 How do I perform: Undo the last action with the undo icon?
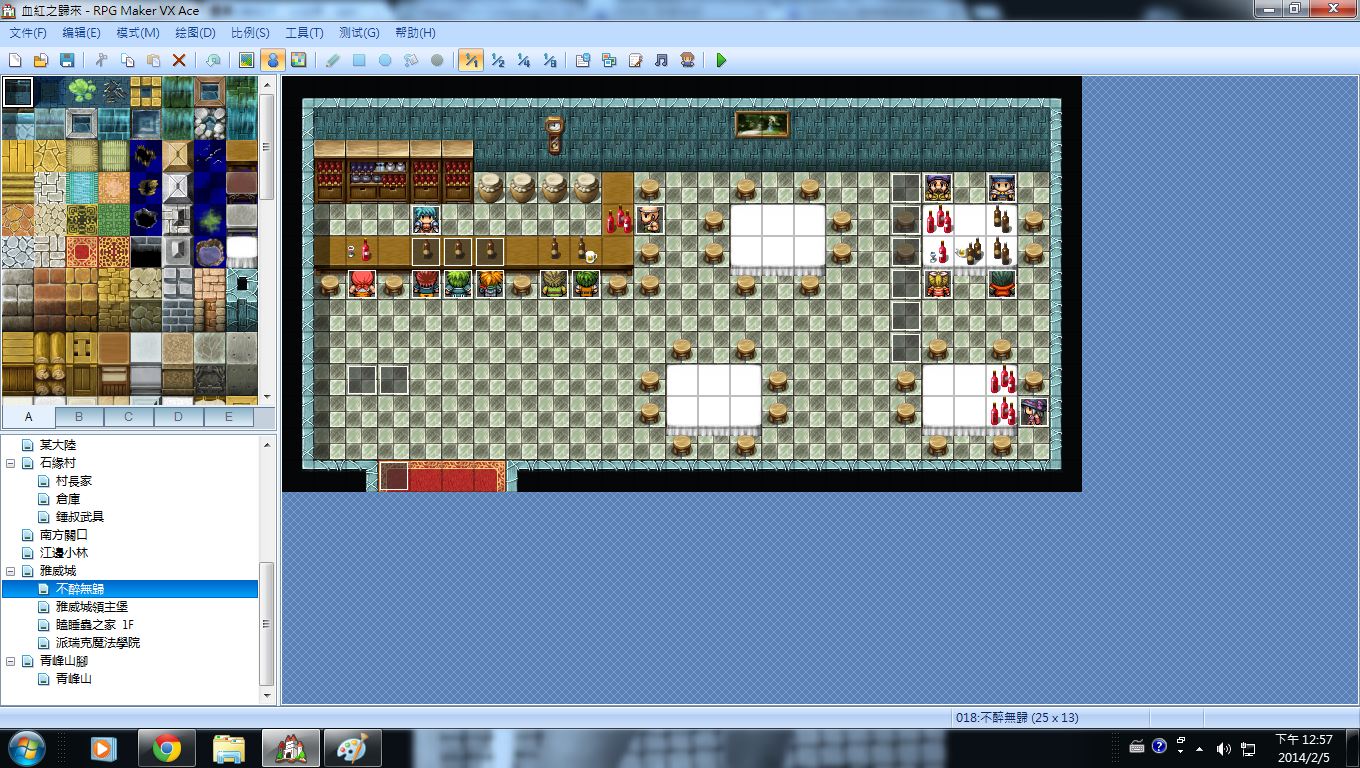tap(213, 60)
